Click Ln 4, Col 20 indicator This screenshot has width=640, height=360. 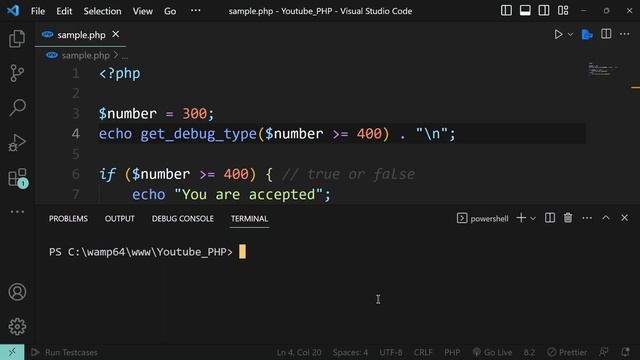point(299,352)
